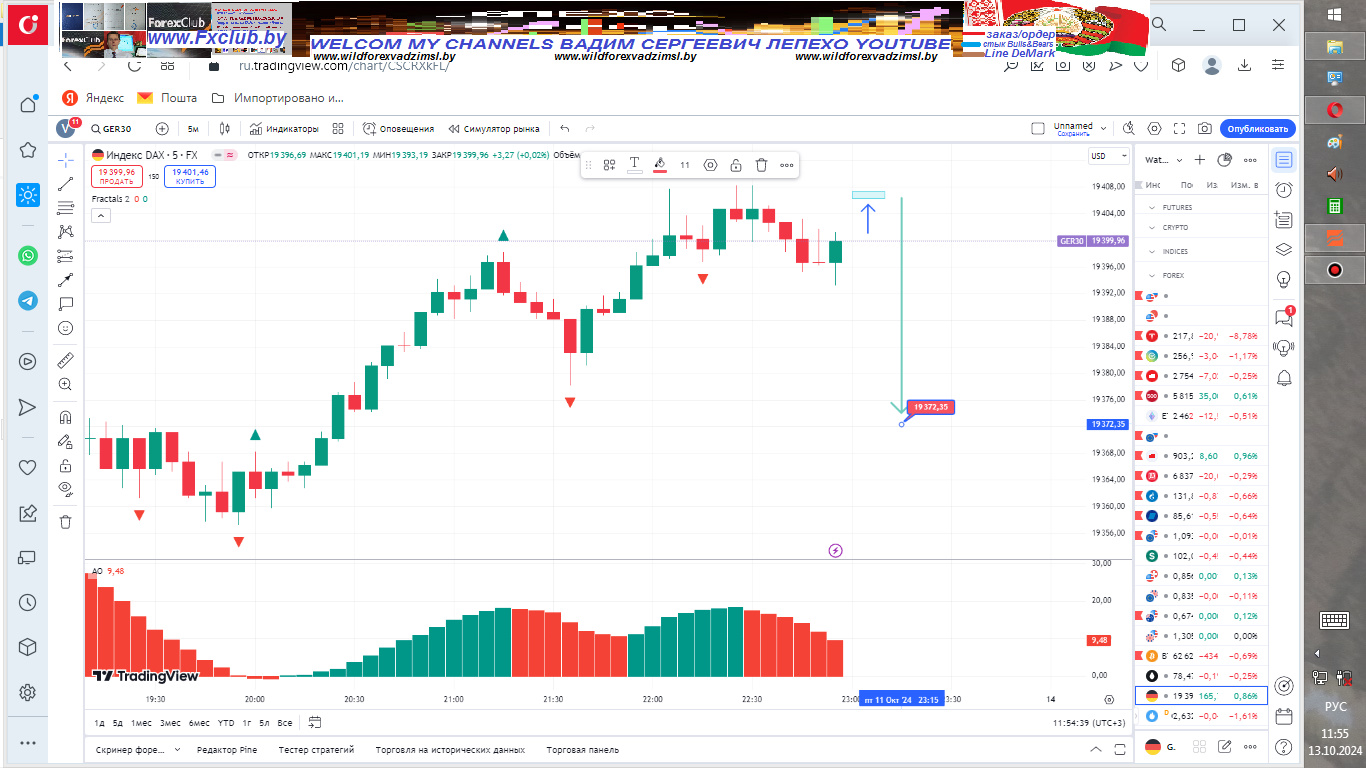The height and width of the screenshot is (768, 1366).
Task: Add symbol to compare with plus
Action: tap(162, 129)
